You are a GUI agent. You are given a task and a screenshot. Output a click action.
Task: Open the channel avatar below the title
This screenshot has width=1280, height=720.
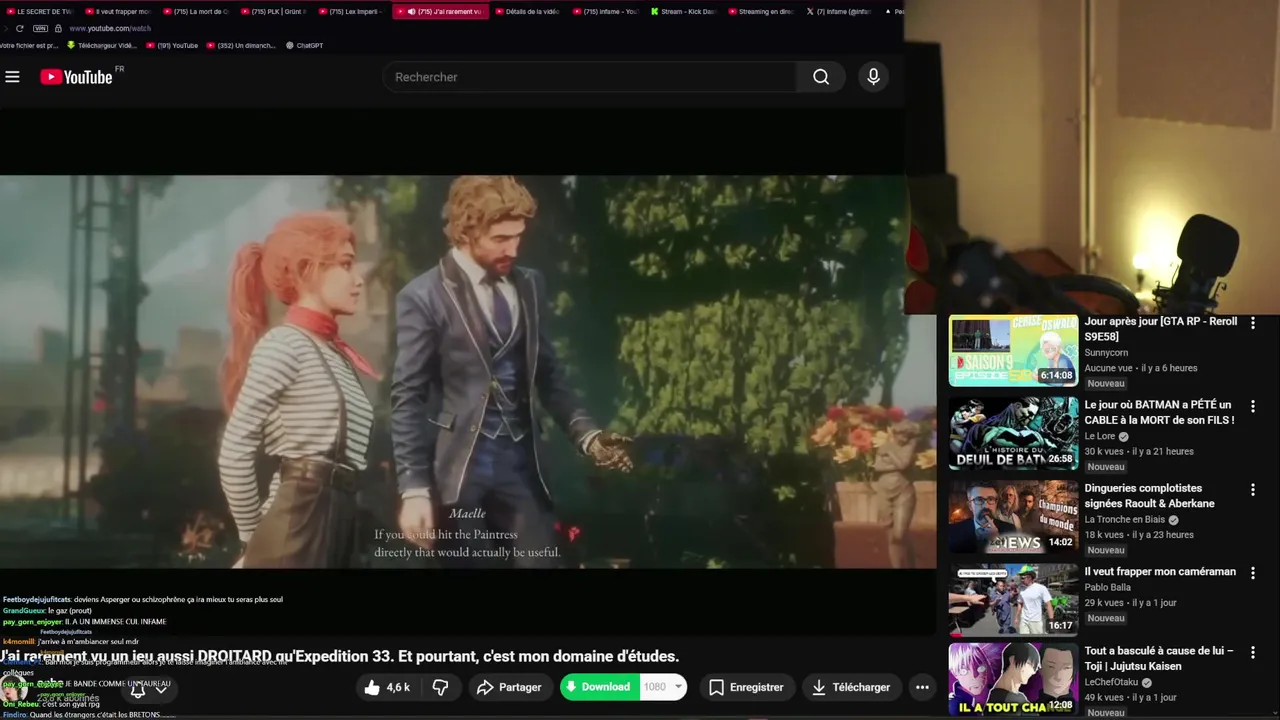click(x=14, y=689)
